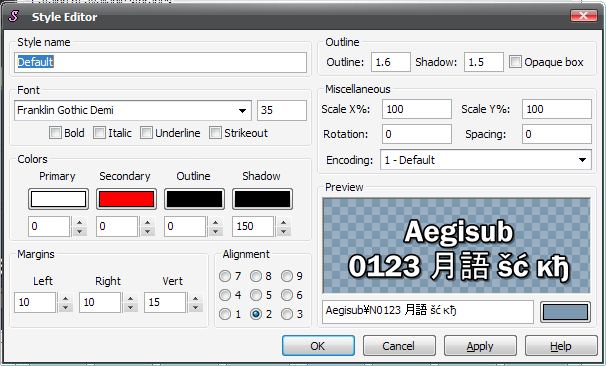
Task: Increase Left margin with up arrow
Action: pos(65,298)
